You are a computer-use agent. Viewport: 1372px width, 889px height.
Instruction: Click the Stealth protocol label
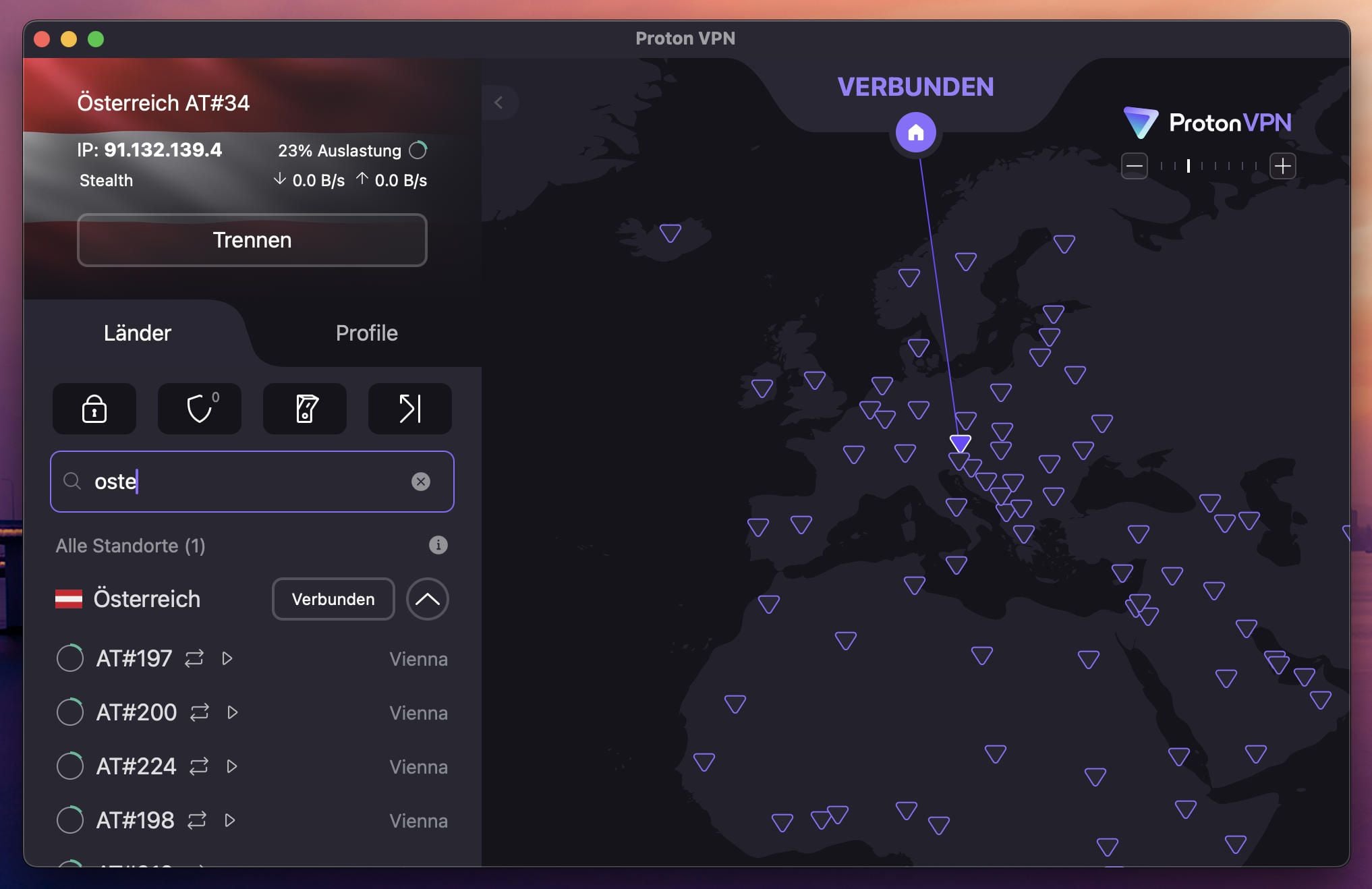[x=107, y=181]
